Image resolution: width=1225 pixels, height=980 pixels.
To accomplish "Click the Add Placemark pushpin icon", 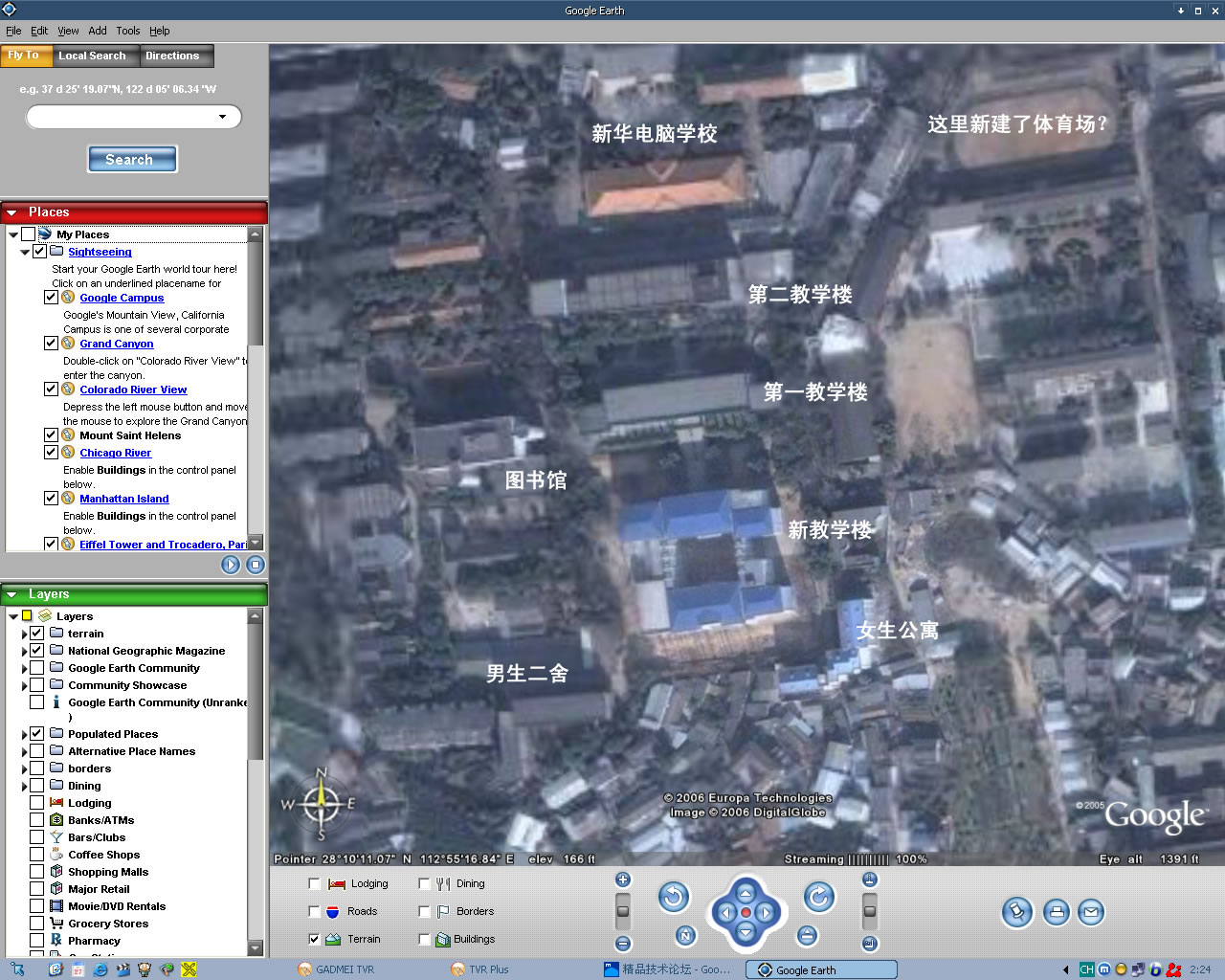I will [1016, 912].
